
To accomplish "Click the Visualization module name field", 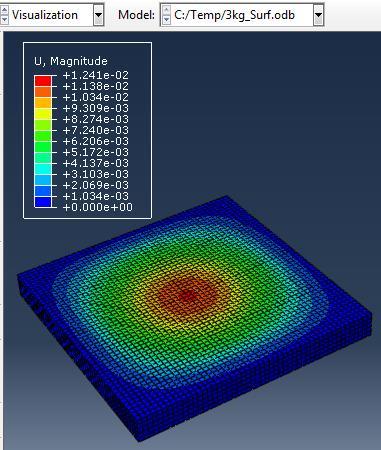I will [x=52, y=15].
